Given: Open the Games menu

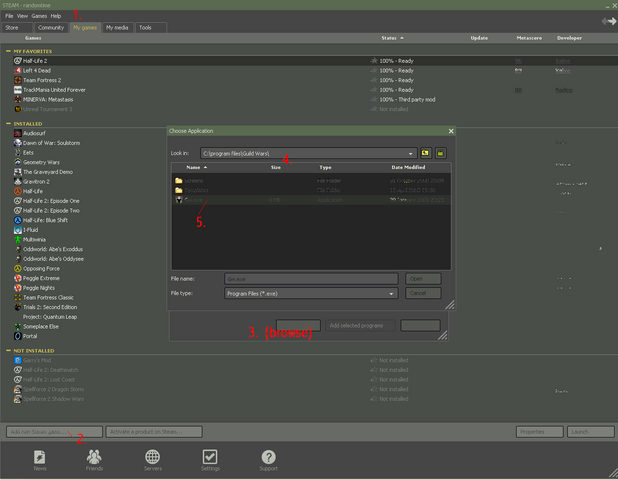Looking at the screenshot, I should click(39, 16).
